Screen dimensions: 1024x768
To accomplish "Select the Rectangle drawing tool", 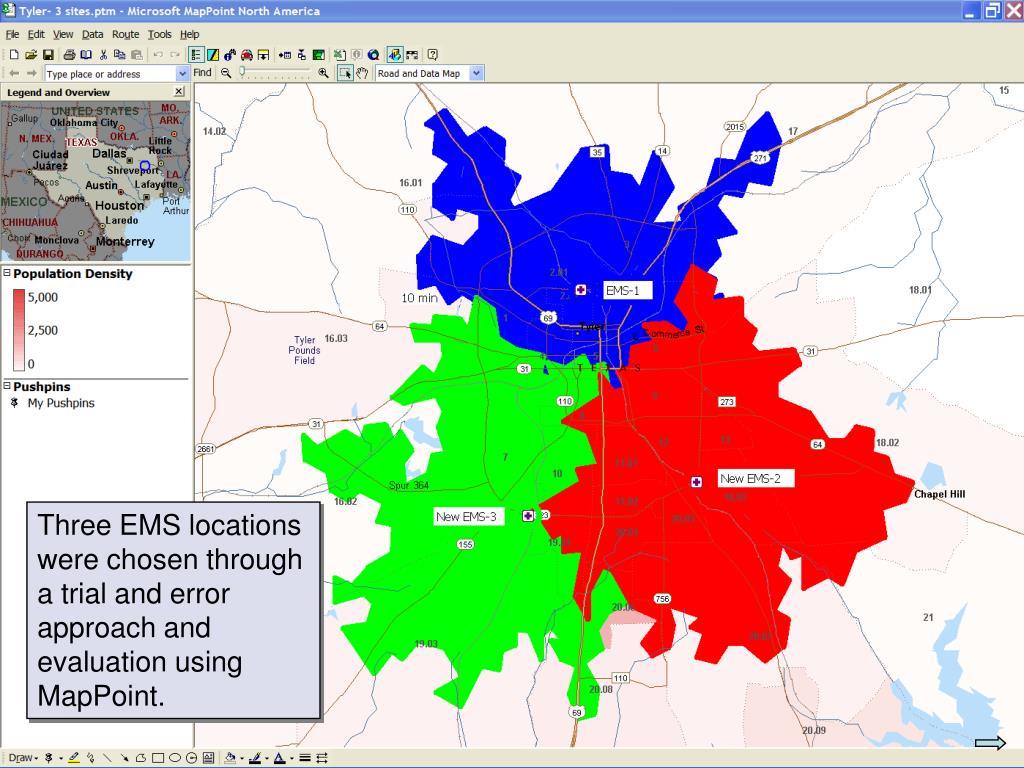I will pos(157,758).
